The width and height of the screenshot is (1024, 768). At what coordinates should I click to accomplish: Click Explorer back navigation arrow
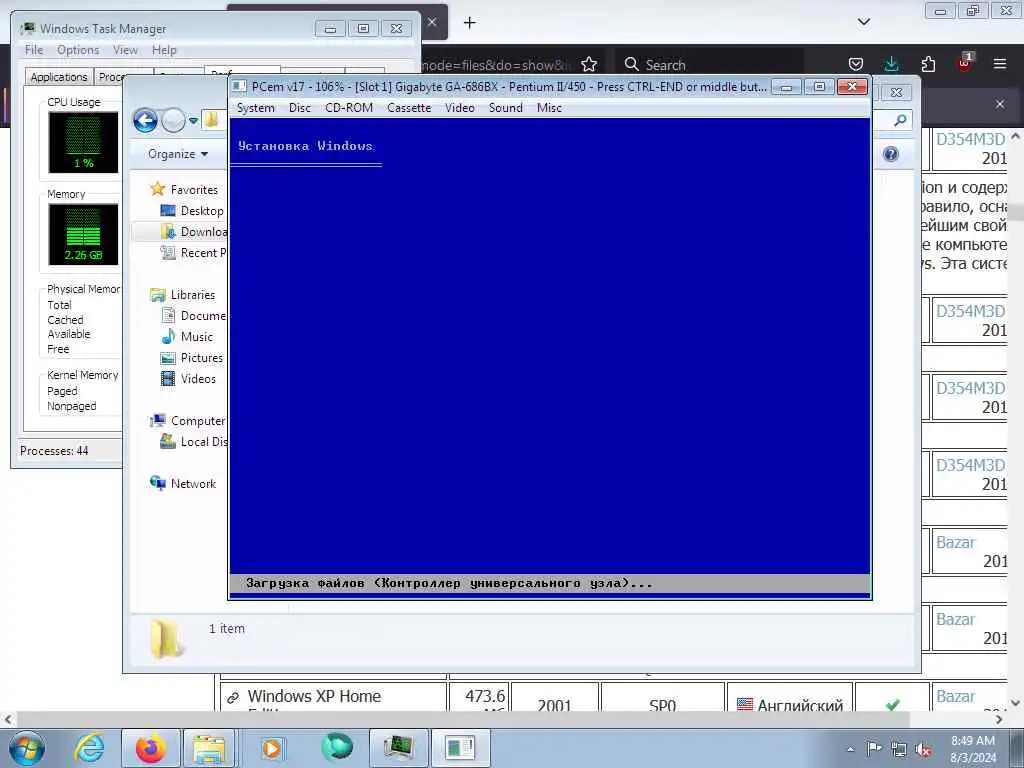145,120
